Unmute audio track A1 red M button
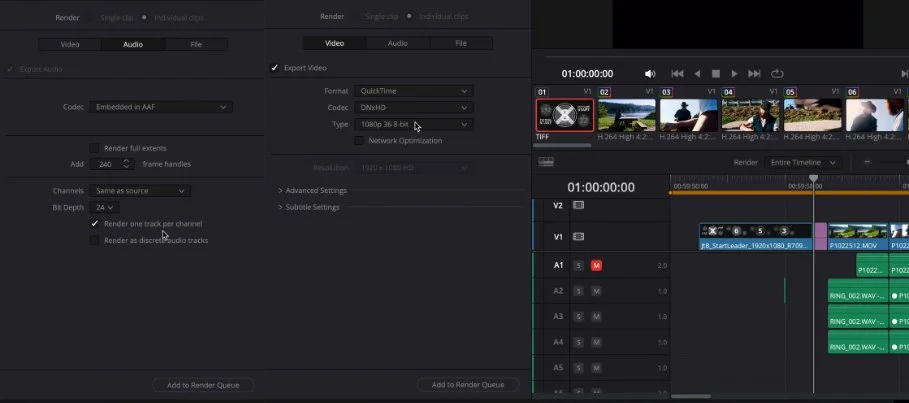 pyautogui.click(x=596, y=266)
